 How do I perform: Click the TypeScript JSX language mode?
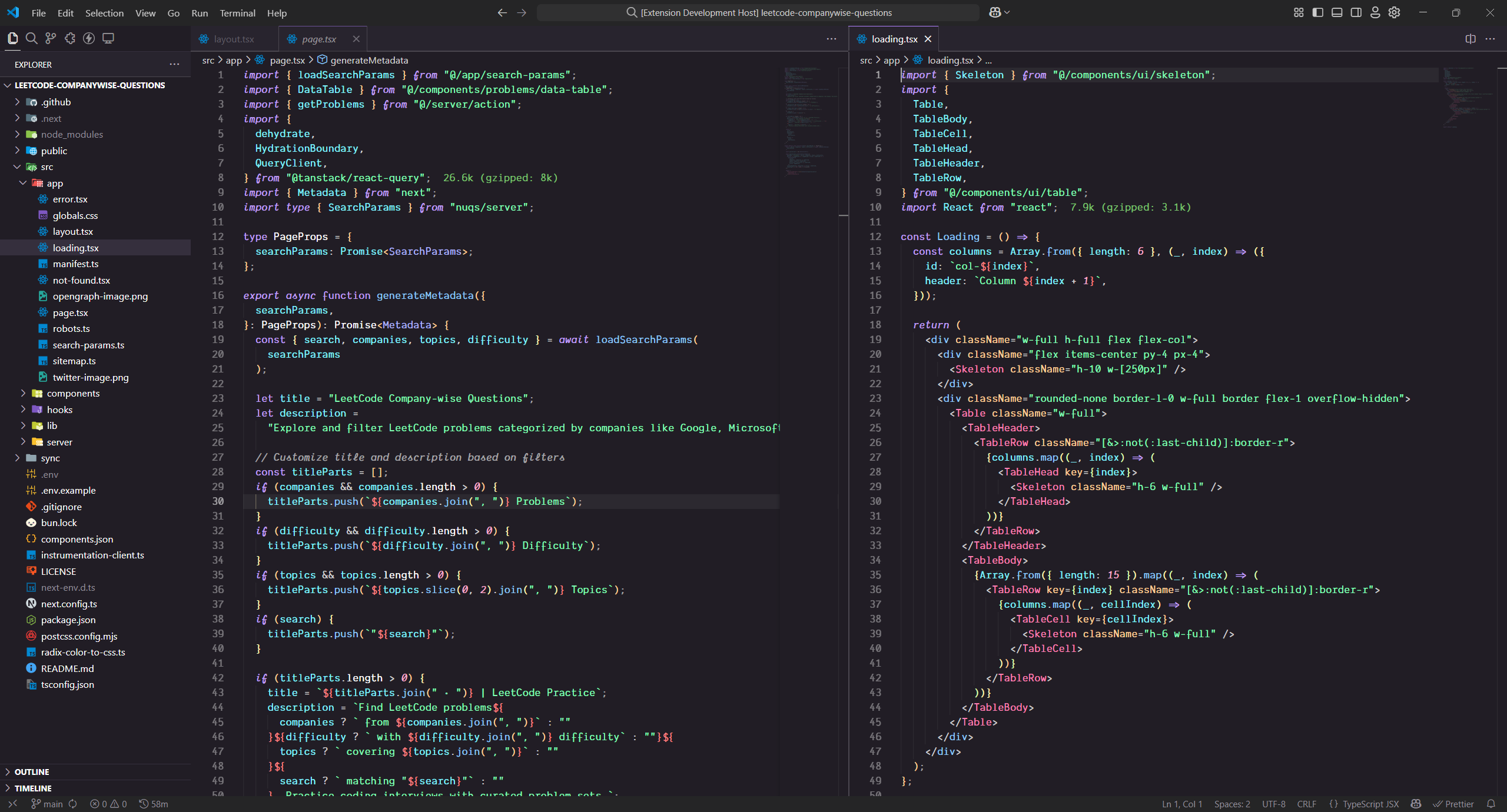[x=1370, y=804]
